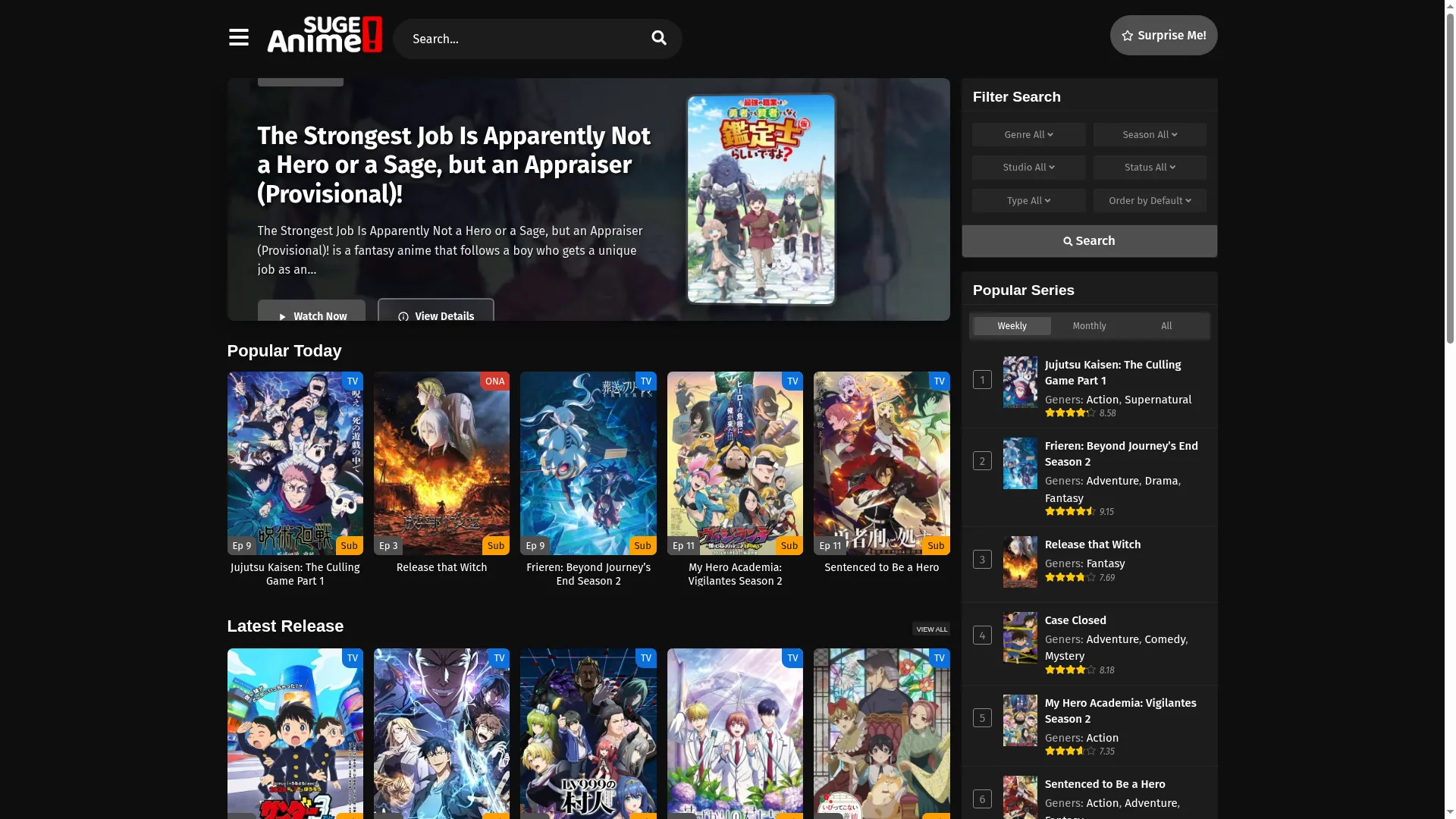Expand the Type All dropdown
Viewport: 1456px width, 819px height.
click(1028, 200)
